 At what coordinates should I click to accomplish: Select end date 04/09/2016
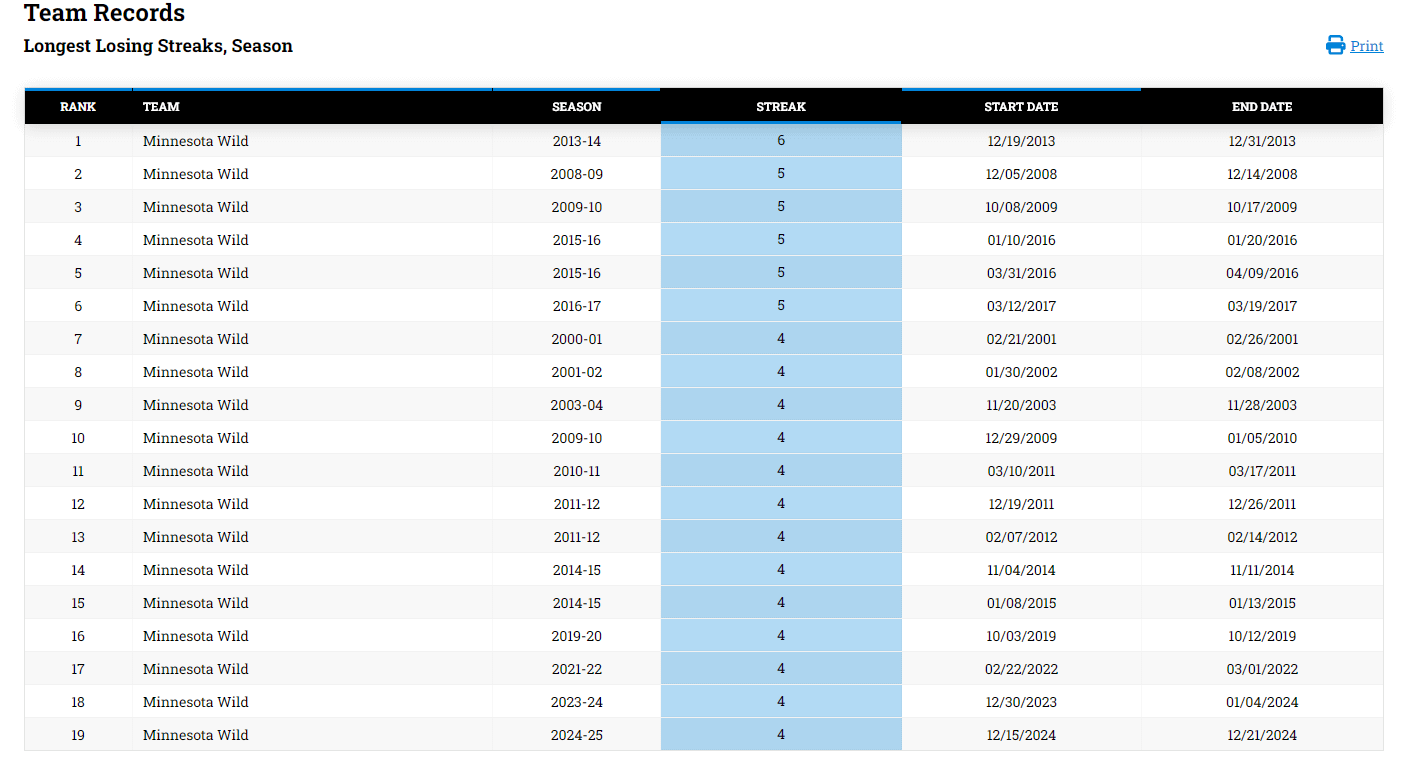pyautogui.click(x=1262, y=273)
